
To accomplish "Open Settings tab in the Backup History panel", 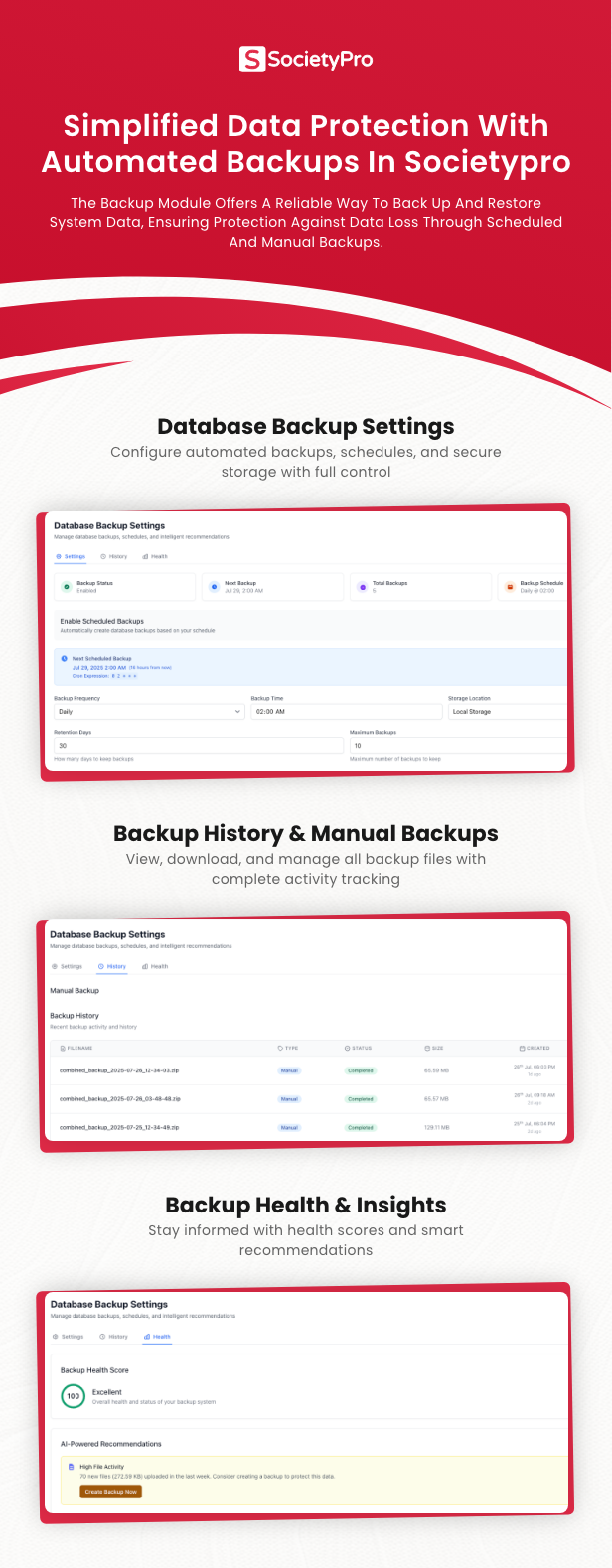I will [x=68, y=966].
